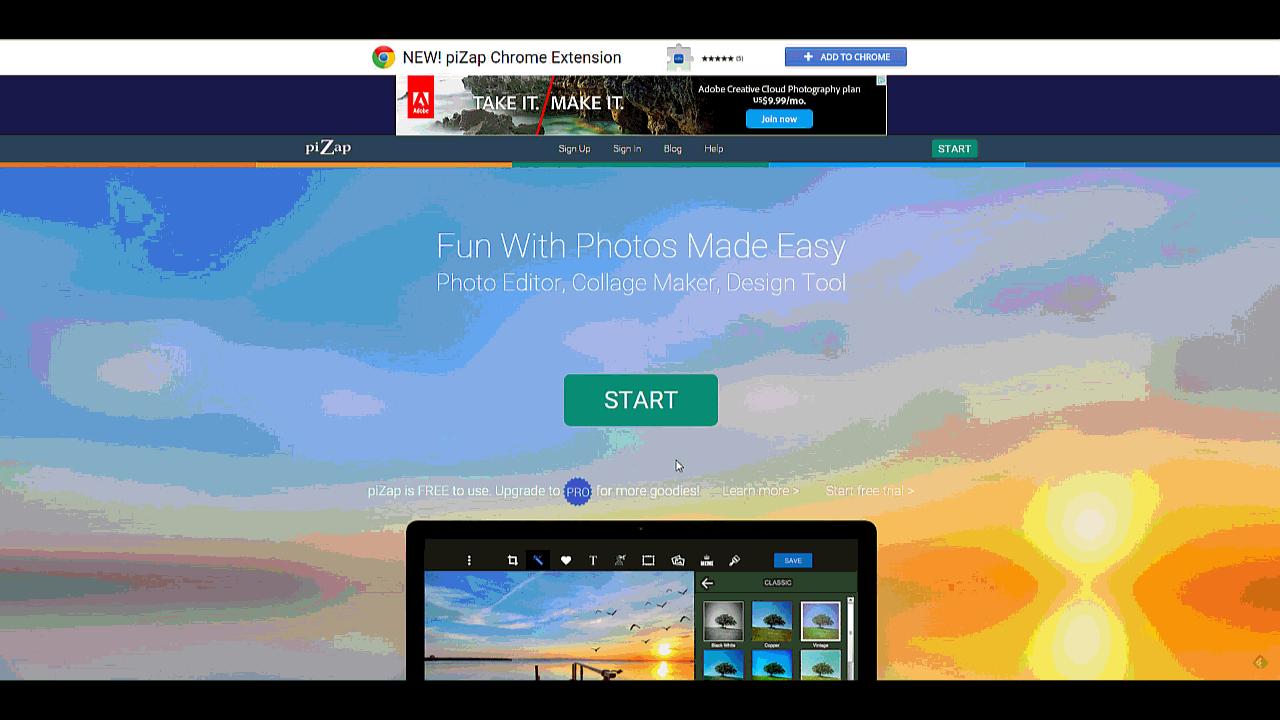Follow the Start free trial link
Screen dimensions: 1280x720
(870, 491)
